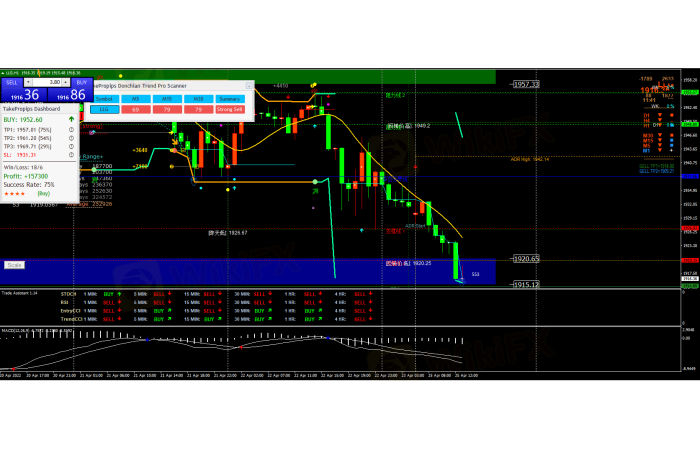Click the M15 column header in scanner
The image size is (700, 450).
[167, 98]
